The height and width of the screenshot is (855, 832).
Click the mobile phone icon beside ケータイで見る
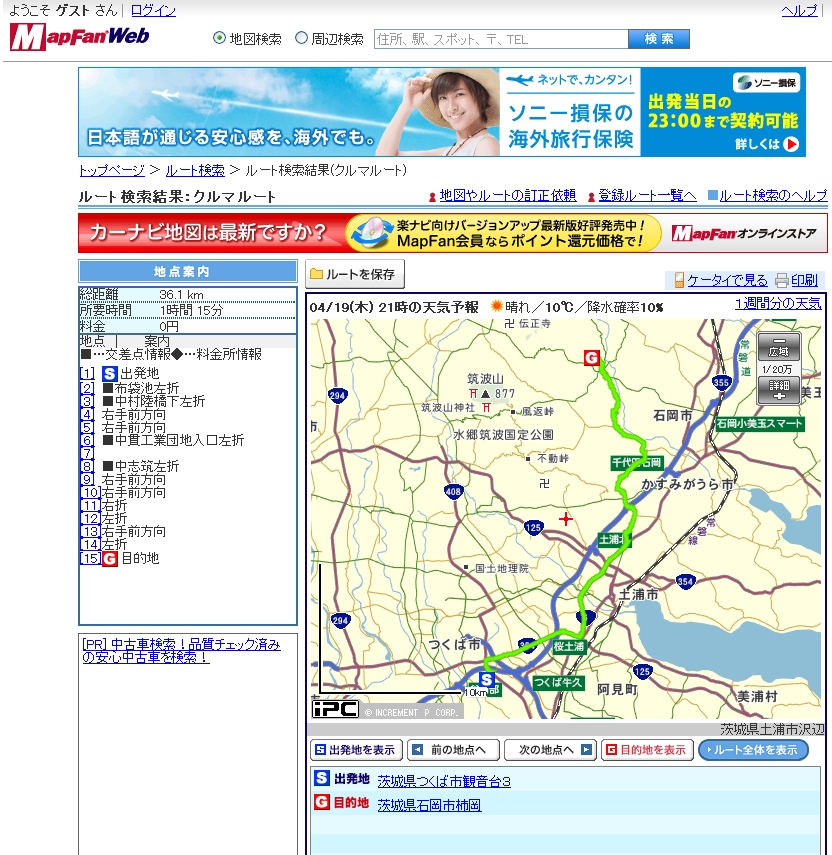(x=680, y=280)
